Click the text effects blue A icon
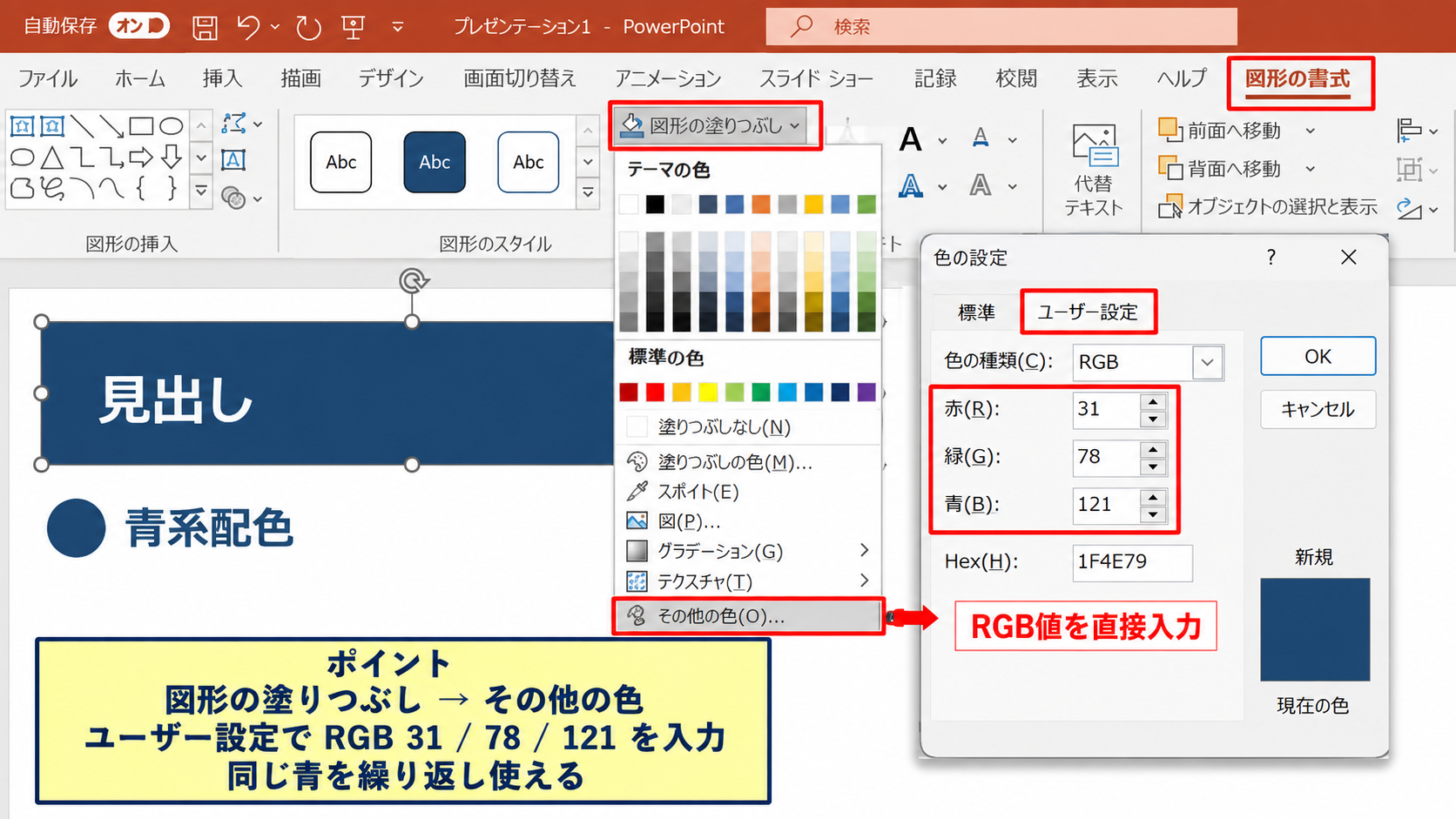This screenshot has height=819, width=1456. click(911, 185)
